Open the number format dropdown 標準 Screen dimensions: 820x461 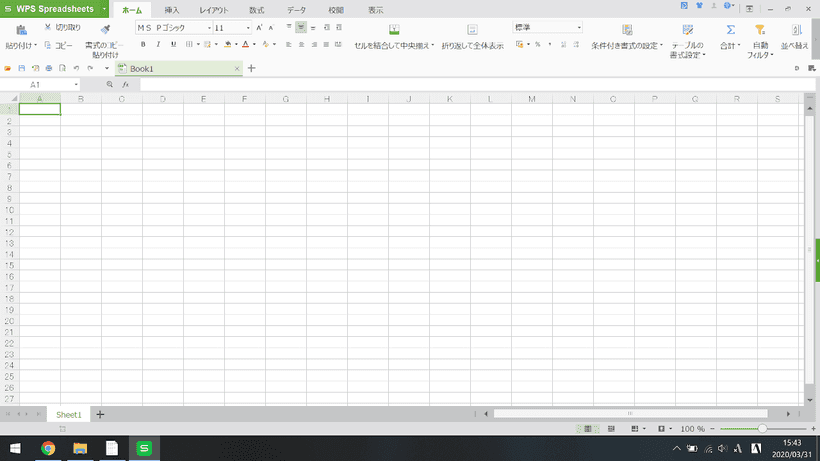point(579,27)
